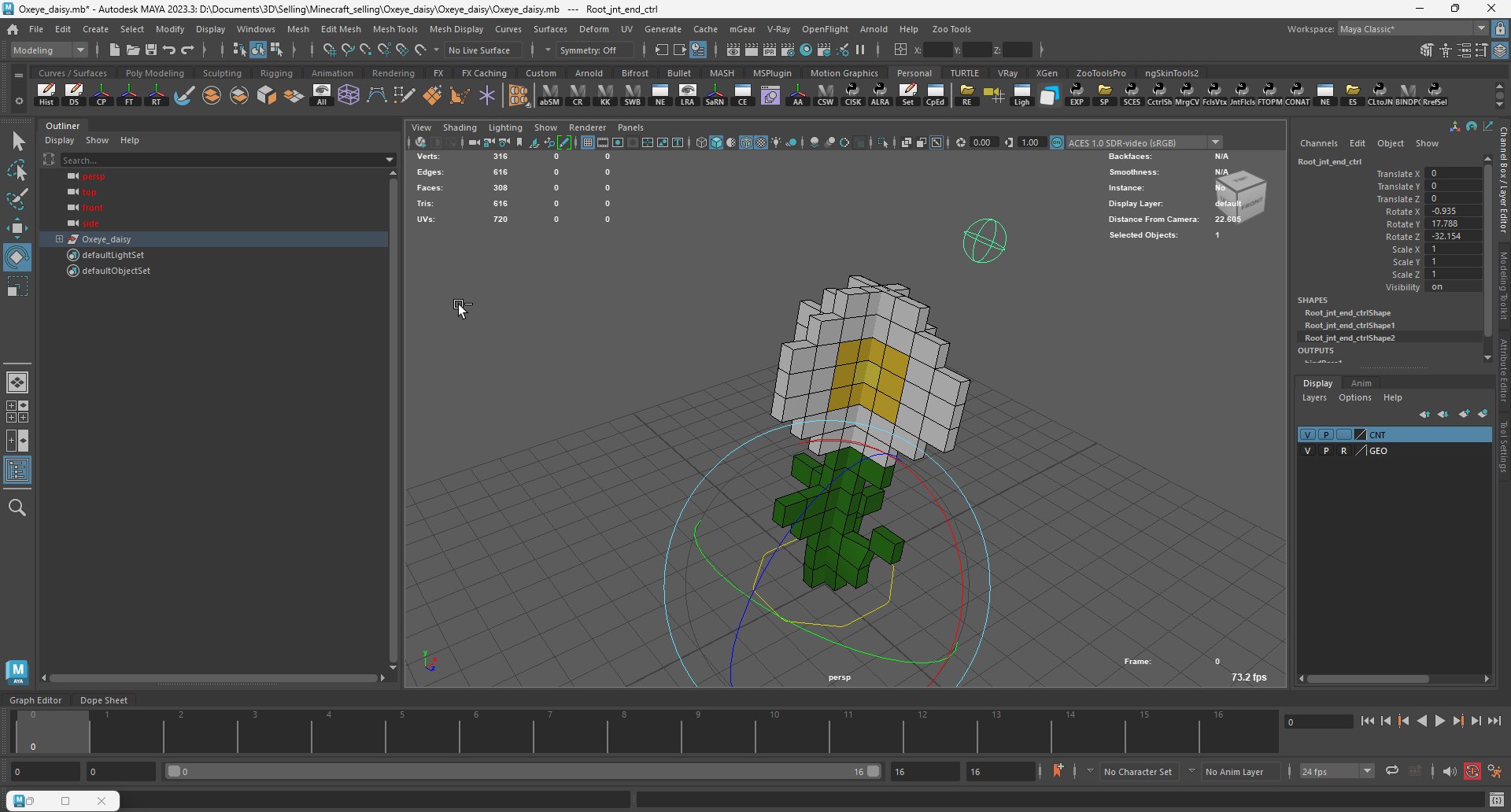
Task: Click the color swatch of CNT layer
Action: click(x=1361, y=434)
